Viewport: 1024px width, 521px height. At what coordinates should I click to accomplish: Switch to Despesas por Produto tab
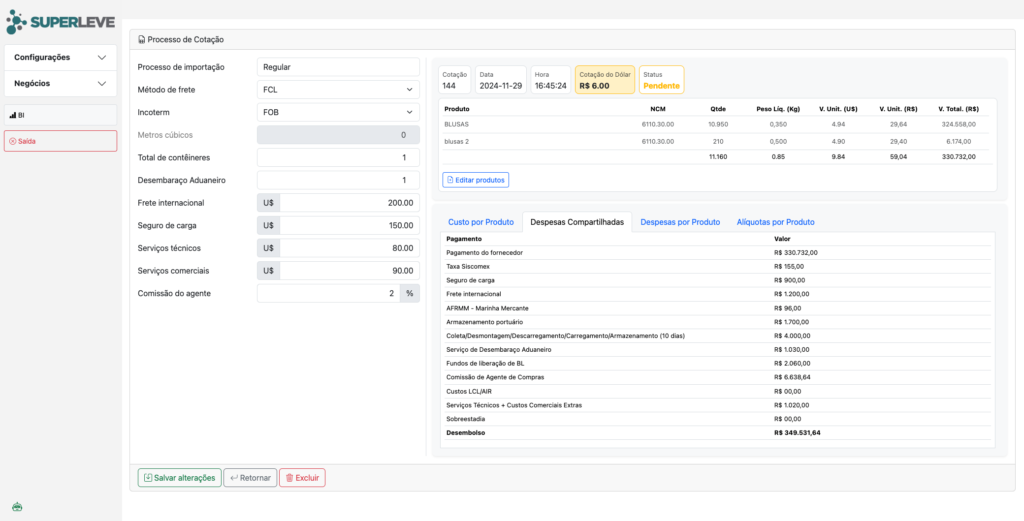point(680,221)
